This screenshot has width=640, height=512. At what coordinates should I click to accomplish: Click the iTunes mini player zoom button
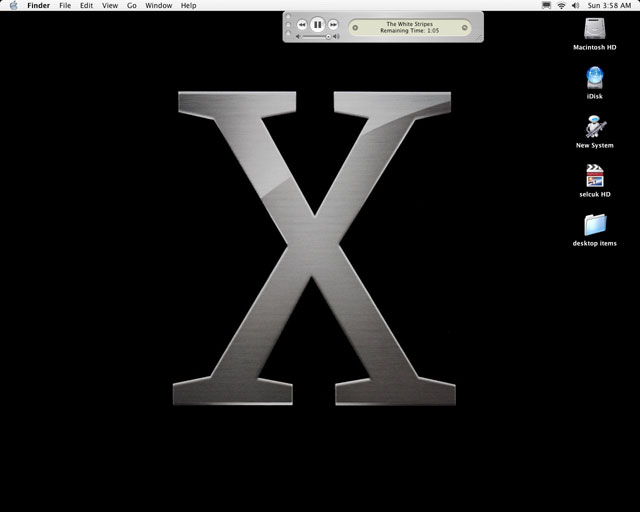288,33
